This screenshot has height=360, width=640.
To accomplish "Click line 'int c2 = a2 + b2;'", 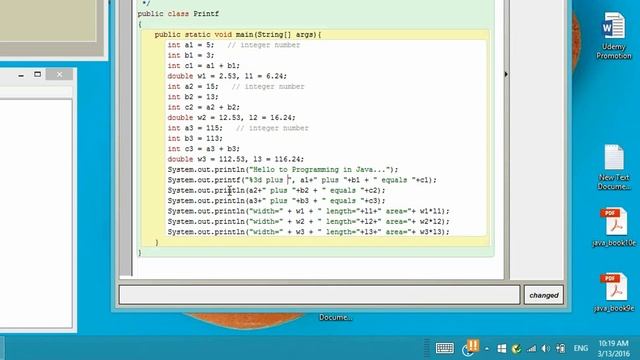I will pos(204,107).
